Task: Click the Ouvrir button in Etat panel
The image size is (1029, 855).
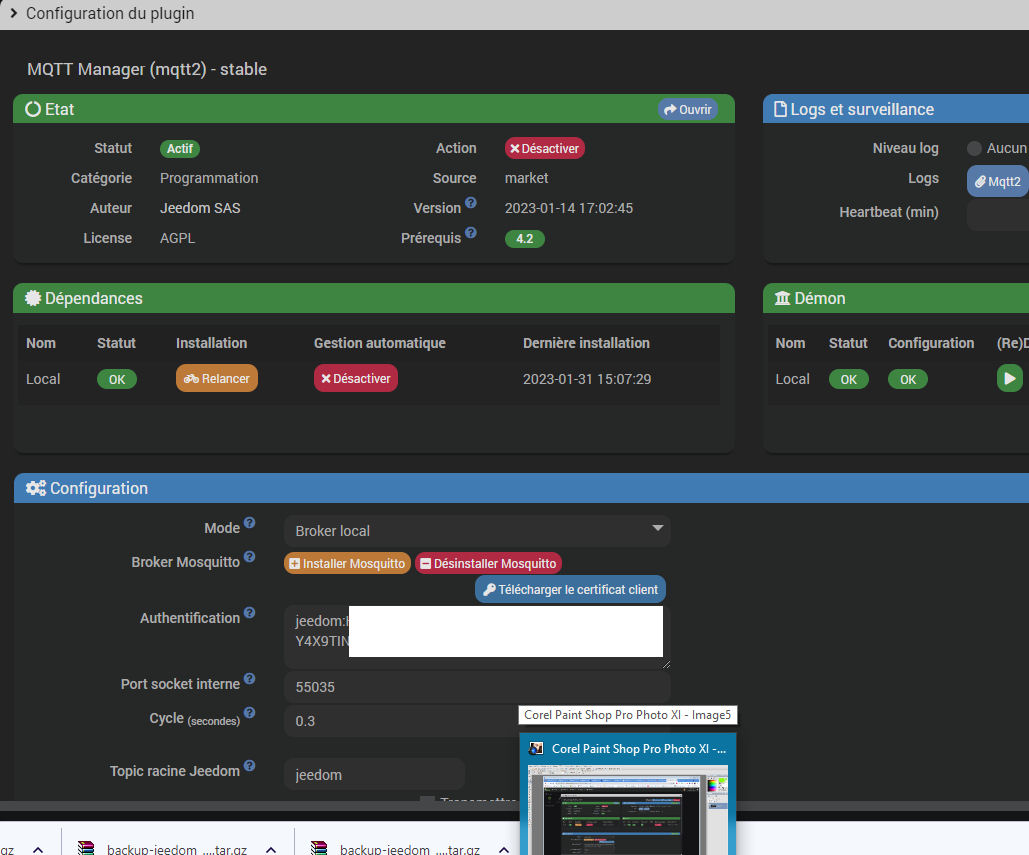Action: [x=687, y=110]
